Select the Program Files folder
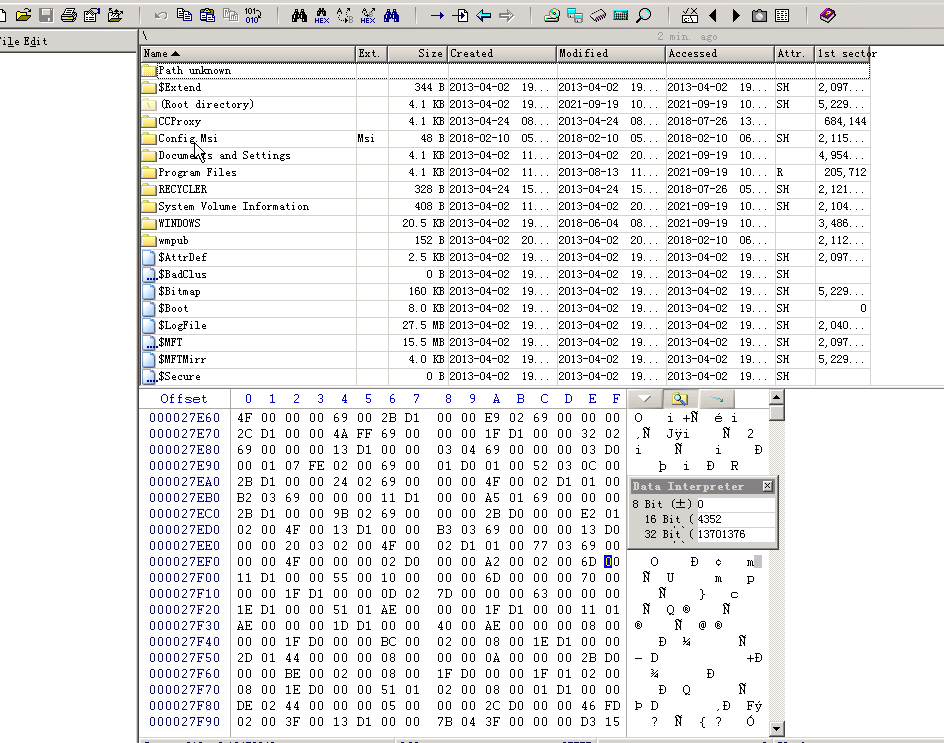The width and height of the screenshot is (944, 743). (505, 172)
